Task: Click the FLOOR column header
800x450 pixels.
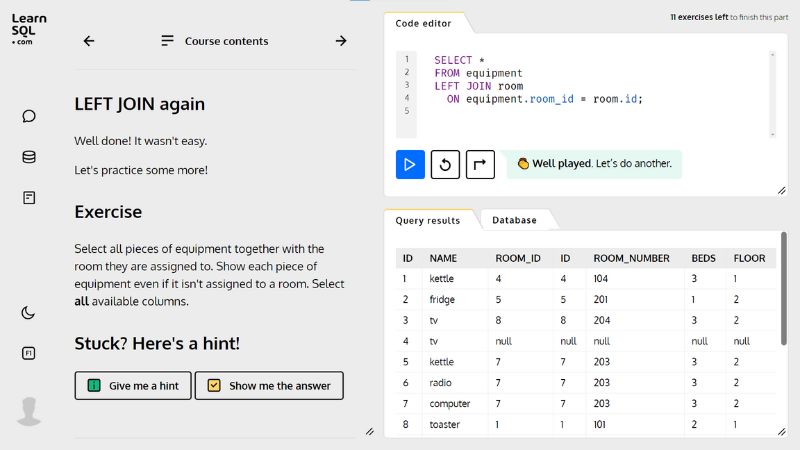Action: coord(749,258)
